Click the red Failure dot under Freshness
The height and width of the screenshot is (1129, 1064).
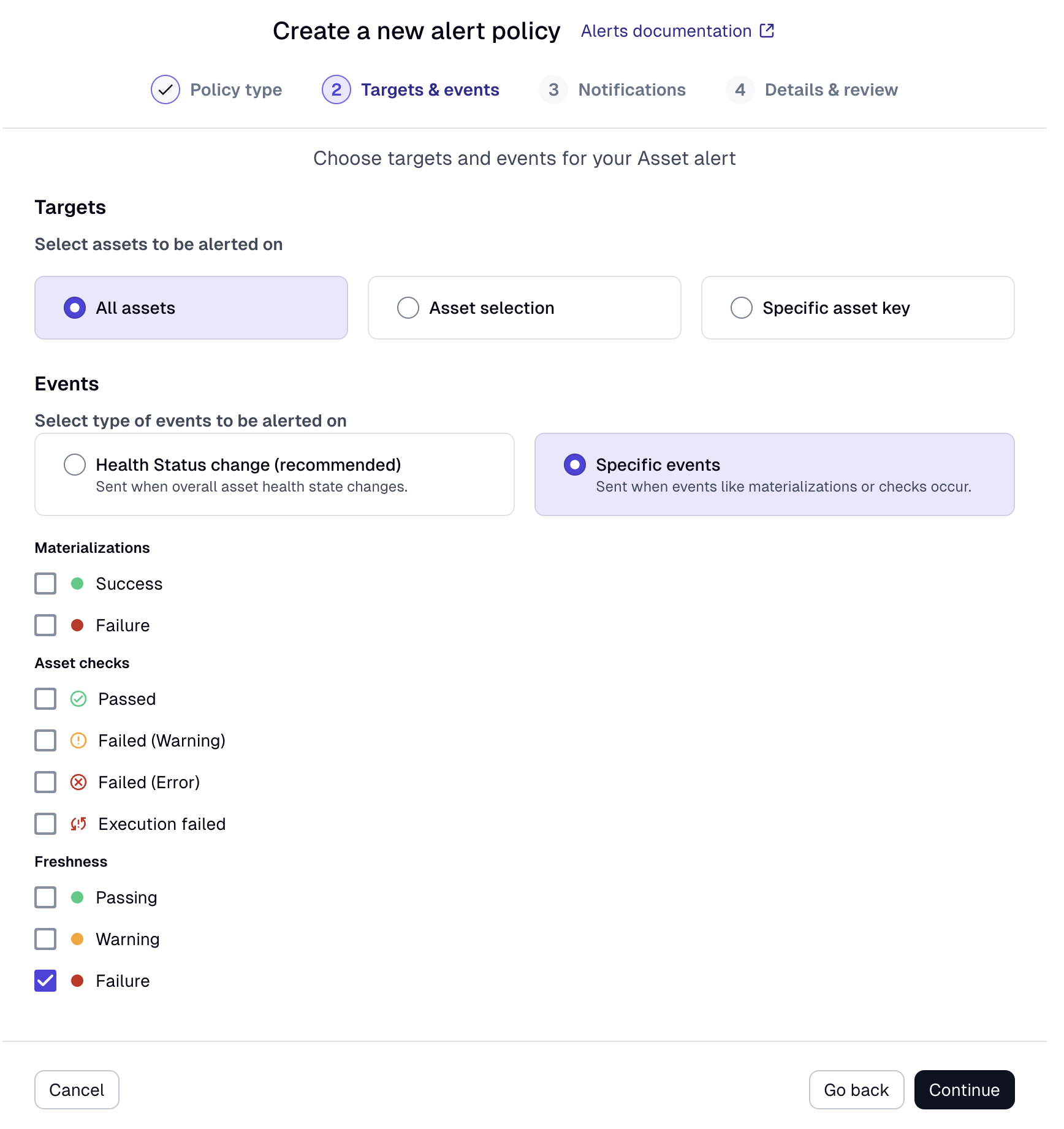click(77, 981)
